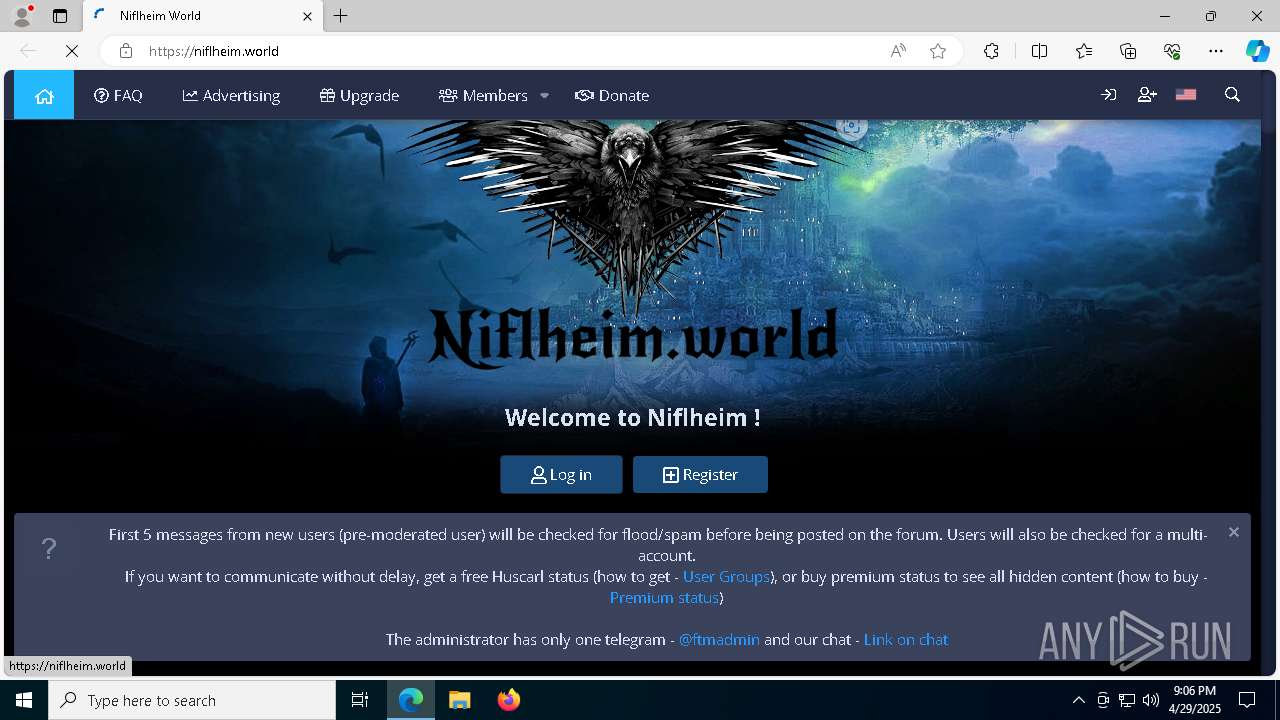Open the Favorites list
The width and height of the screenshot is (1280, 720).
coord(1084,51)
